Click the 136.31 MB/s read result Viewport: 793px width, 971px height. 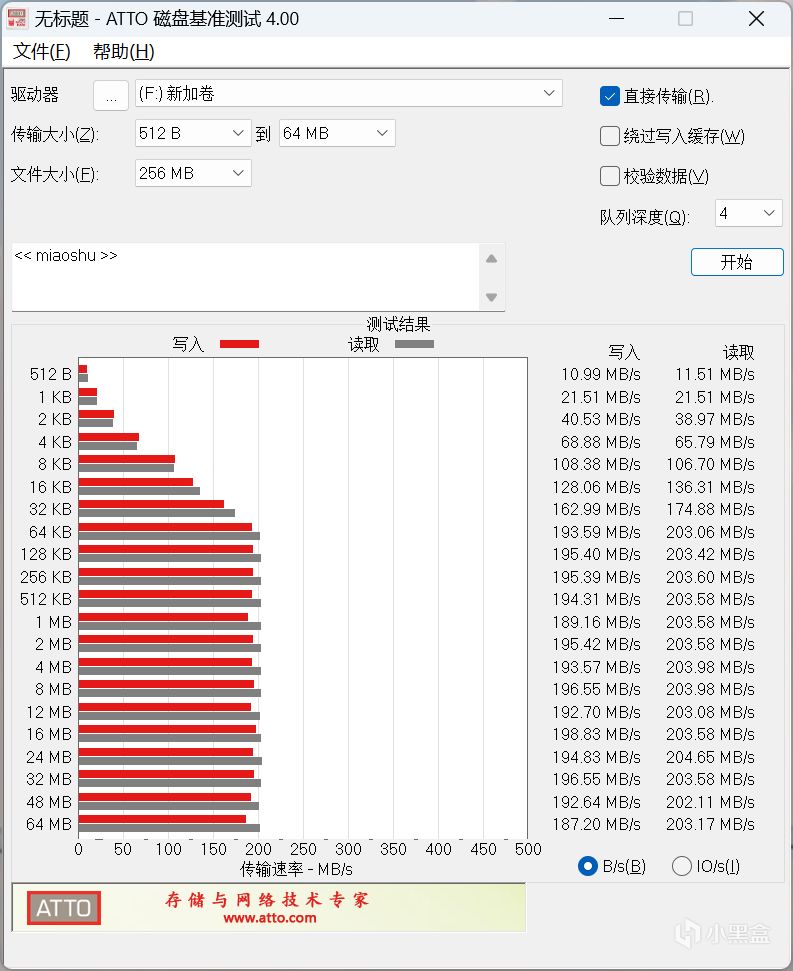[710, 487]
